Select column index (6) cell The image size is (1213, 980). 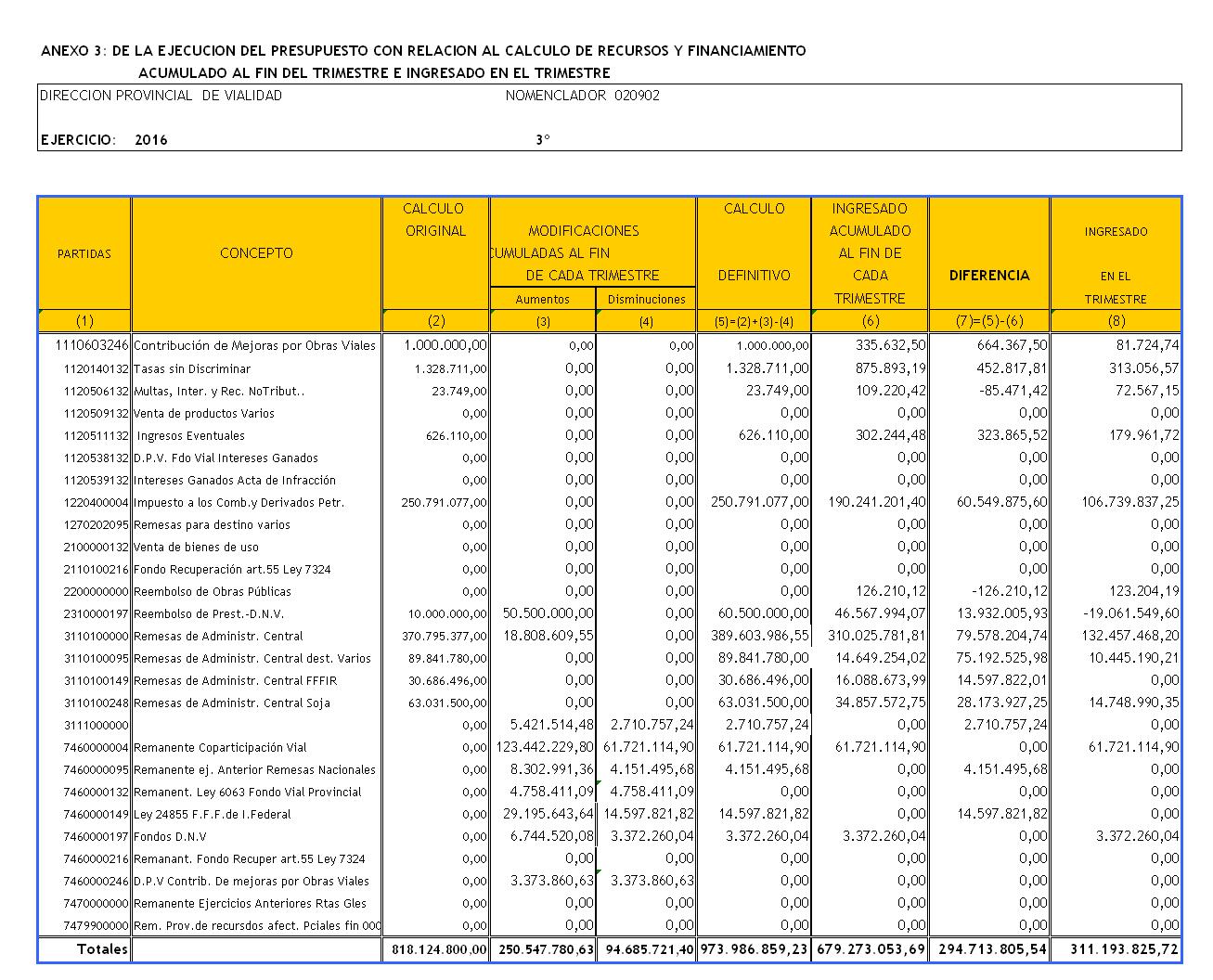tap(870, 321)
